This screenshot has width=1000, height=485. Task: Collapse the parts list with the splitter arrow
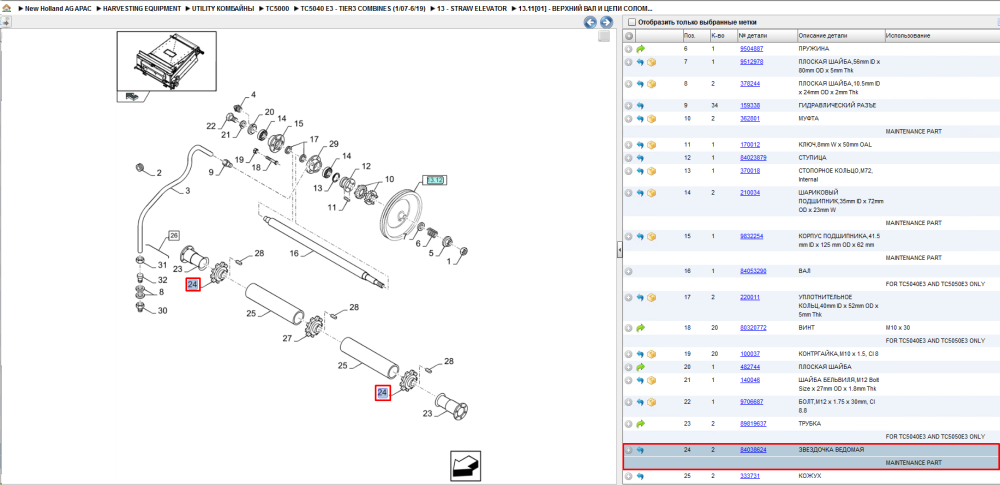coord(619,251)
